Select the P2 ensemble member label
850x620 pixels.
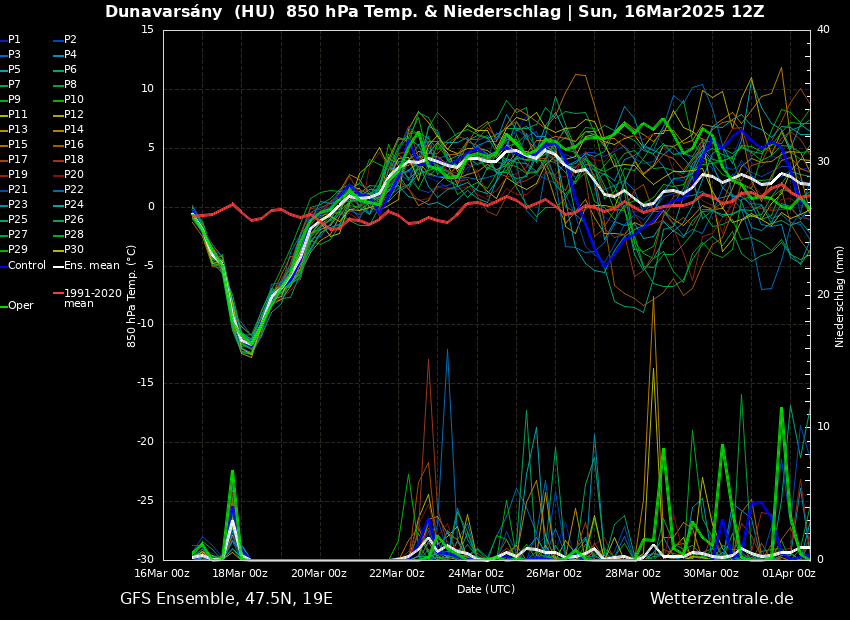click(x=70, y=40)
